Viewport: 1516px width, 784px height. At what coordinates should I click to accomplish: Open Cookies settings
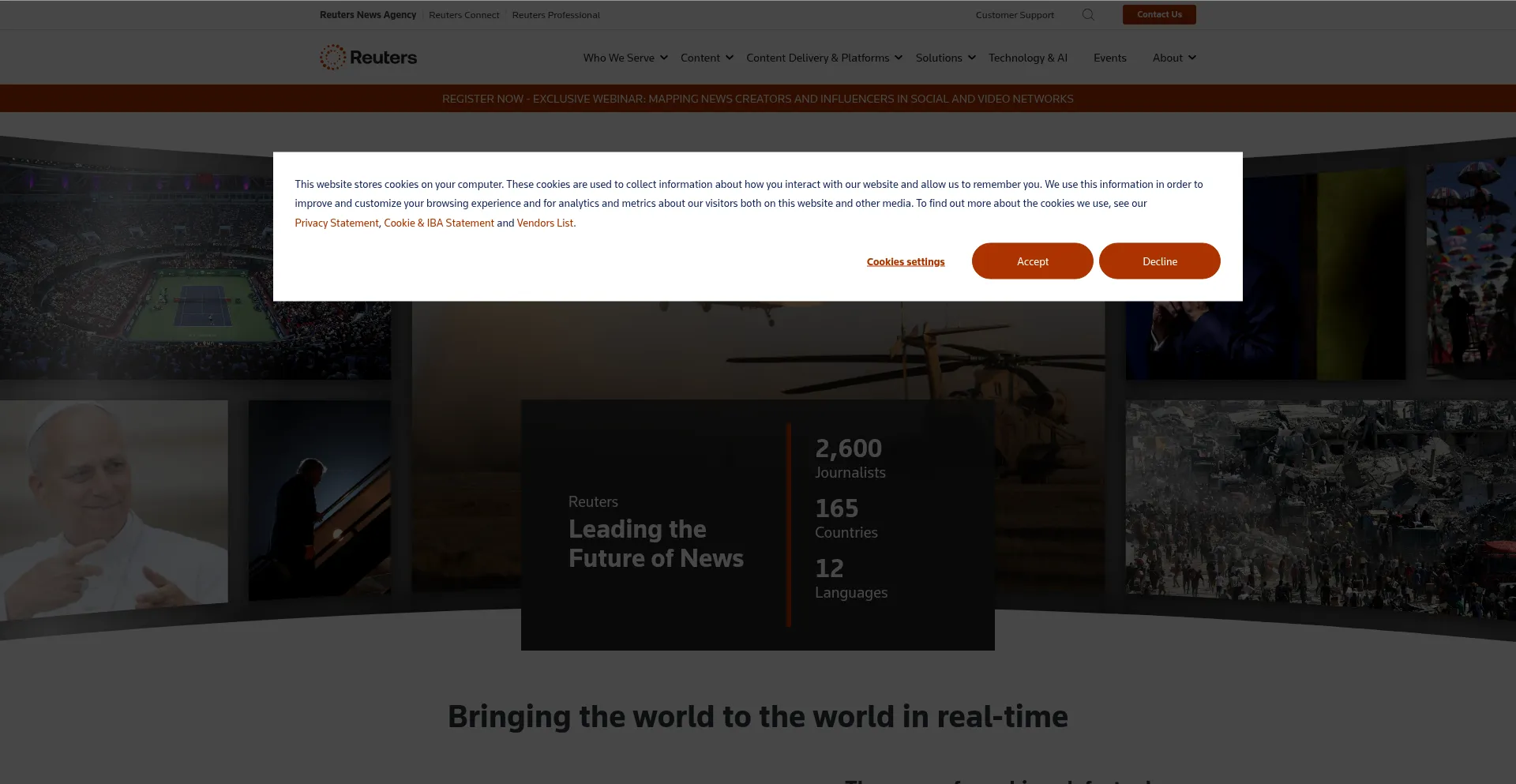906,262
